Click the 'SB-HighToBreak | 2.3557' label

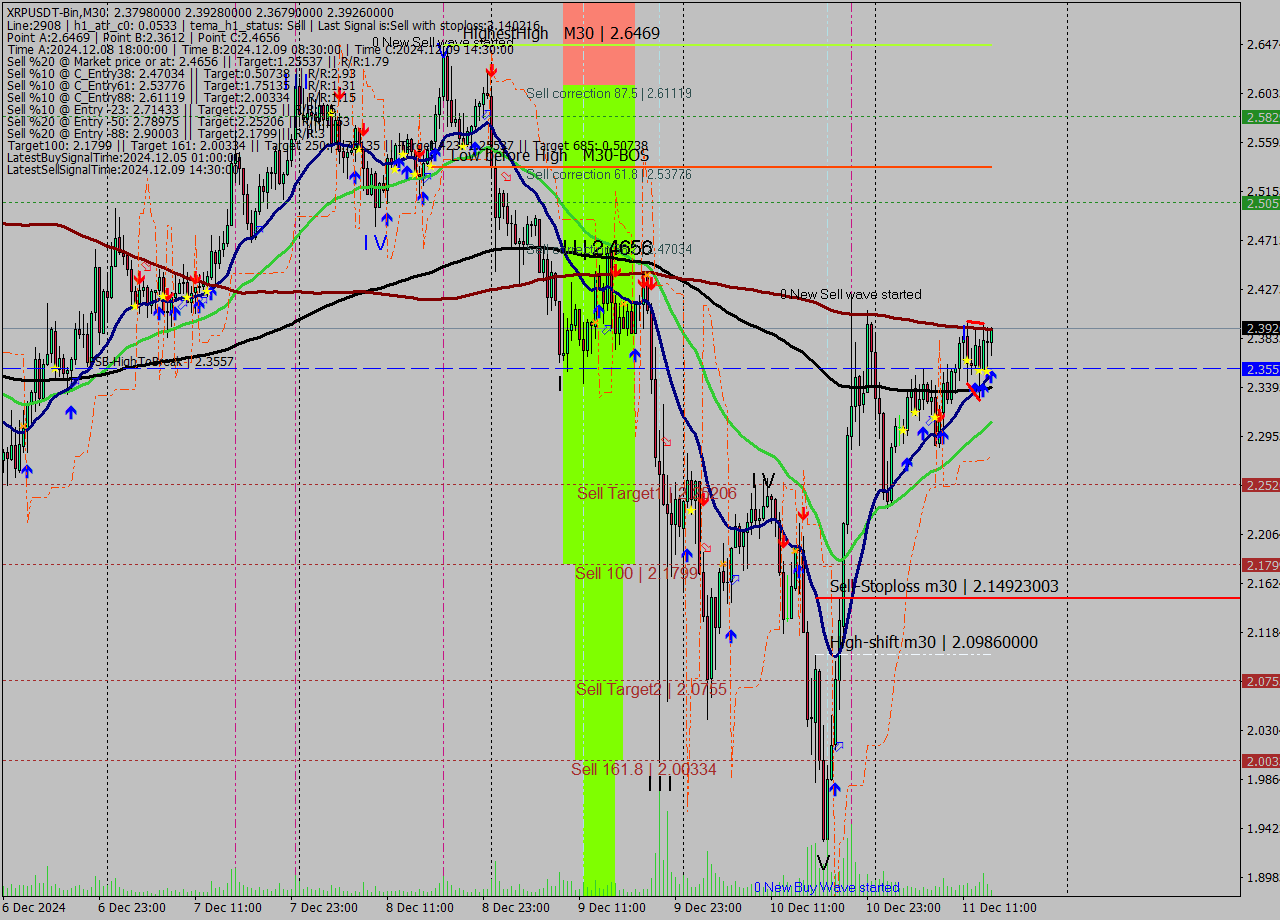[164, 362]
